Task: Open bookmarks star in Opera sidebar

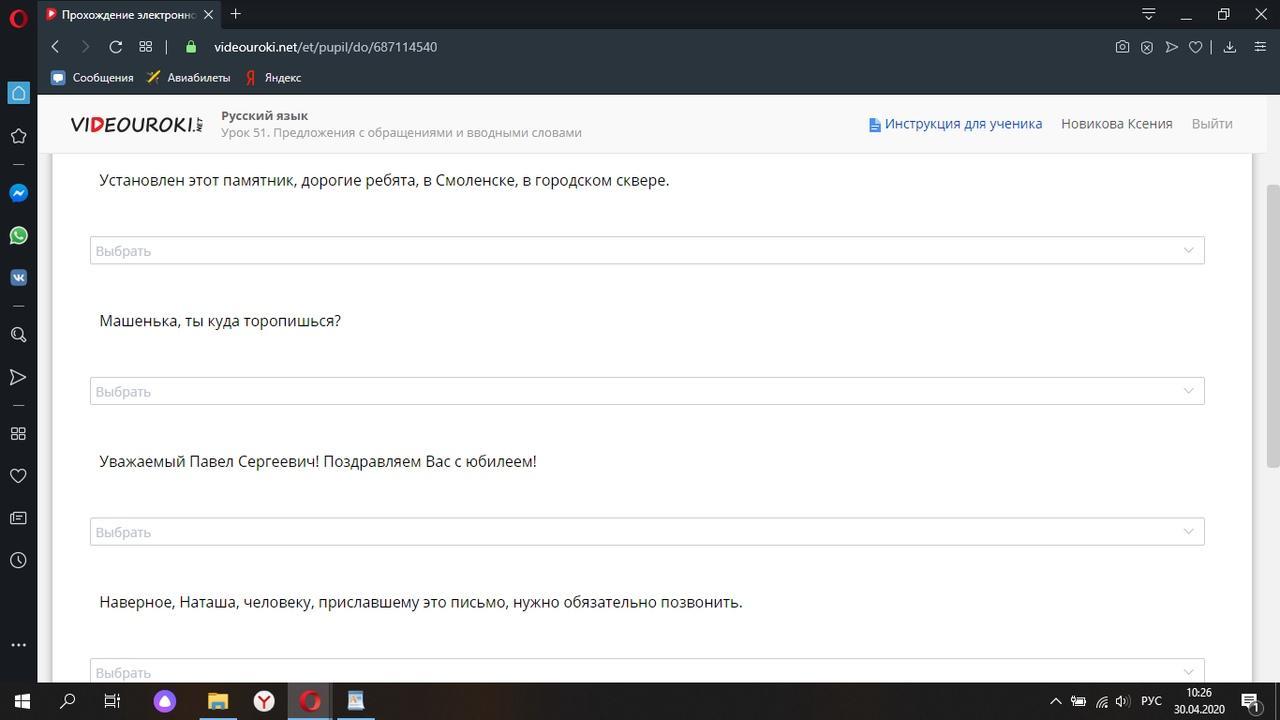Action: pyautogui.click(x=18, y=136)
